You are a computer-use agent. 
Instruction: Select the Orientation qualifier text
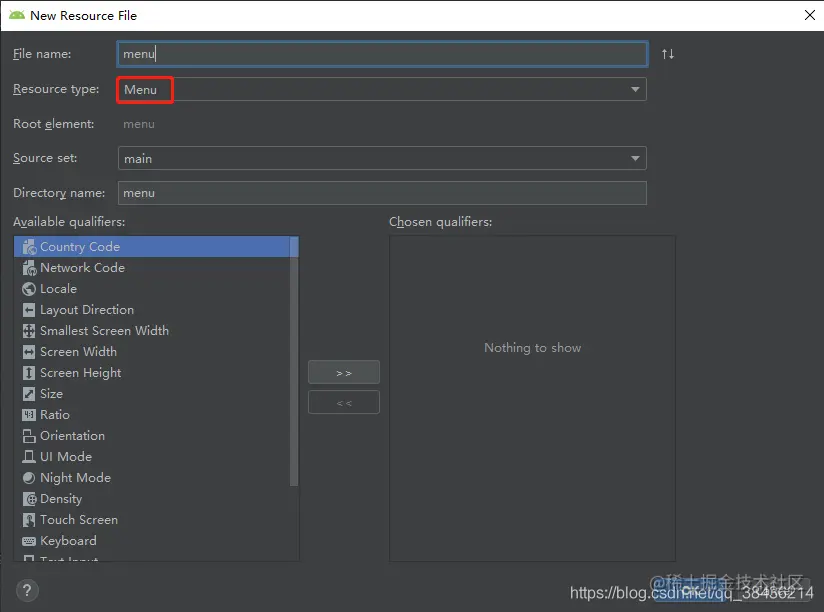click(x=73, y=435)
